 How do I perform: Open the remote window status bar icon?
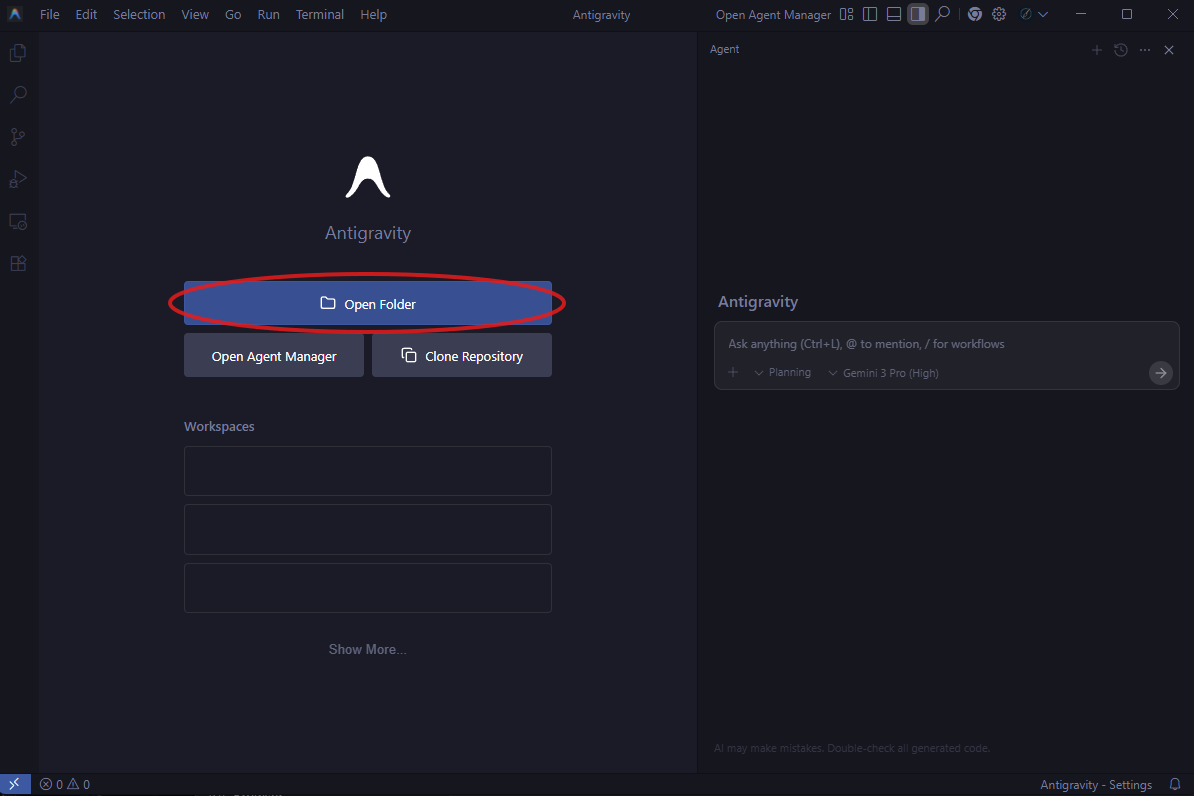point(15,784)
